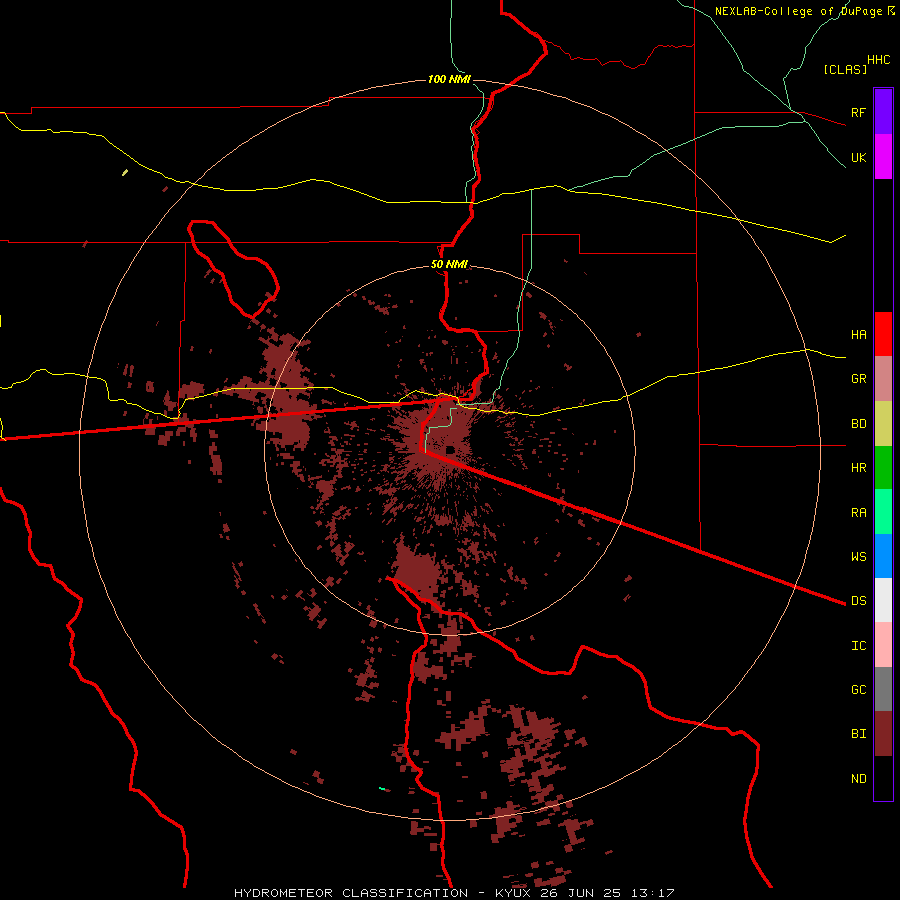Click the 'GR' legend label
The image size is (900, 900).
(858, 379)
